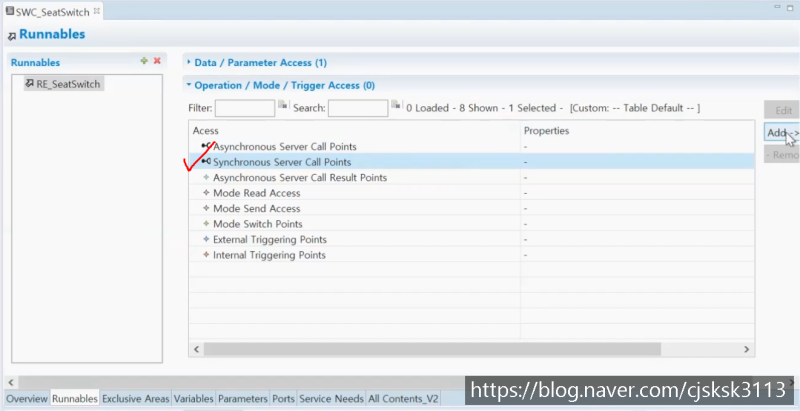Expand the Data / Parameter Access section
800x411 pixels.
(189, 62)
